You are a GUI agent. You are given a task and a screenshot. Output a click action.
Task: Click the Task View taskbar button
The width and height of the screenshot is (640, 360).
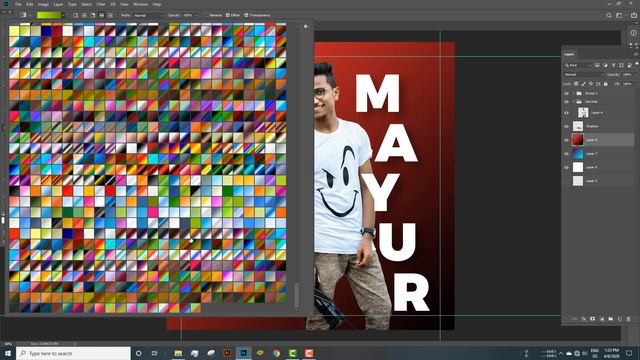pos(155,353)
